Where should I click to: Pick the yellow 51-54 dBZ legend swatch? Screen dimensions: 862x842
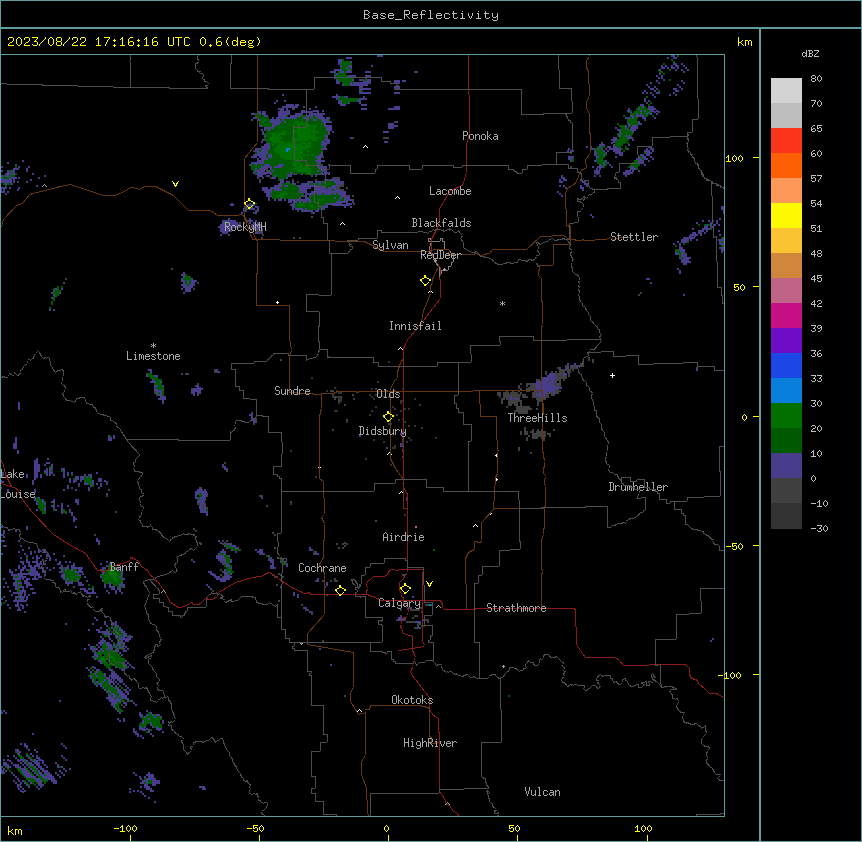click(786, 215)
